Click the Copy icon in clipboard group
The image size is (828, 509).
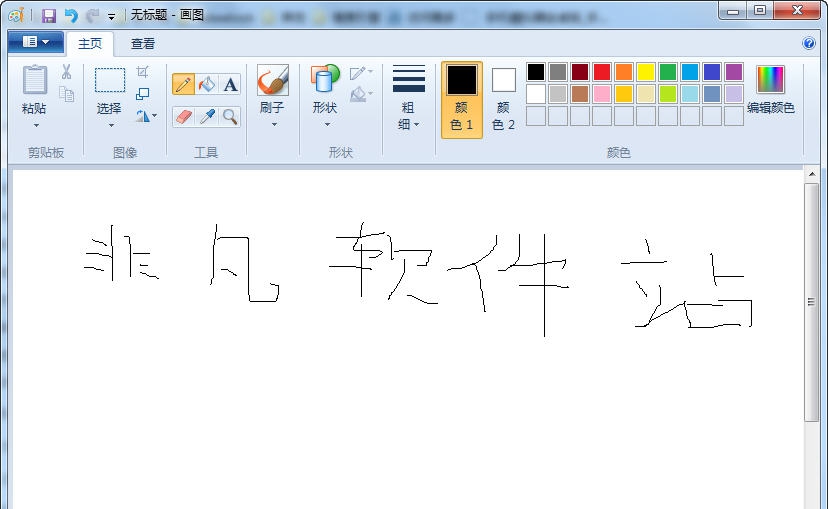66,94
